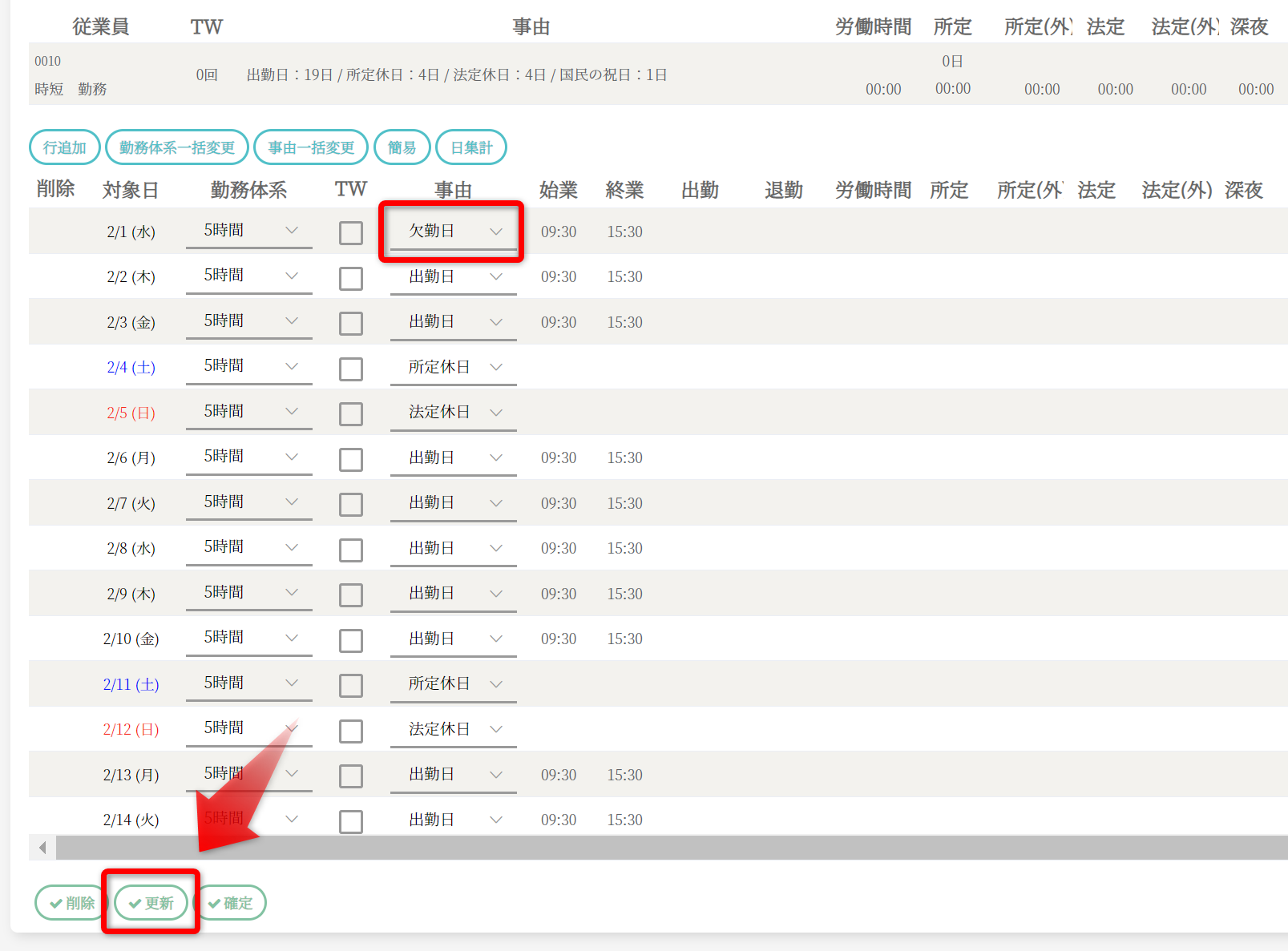Click the 行追加 button
Image resolution: width=1288 pixels, height=951 pixels.
[x=64, y=147]
